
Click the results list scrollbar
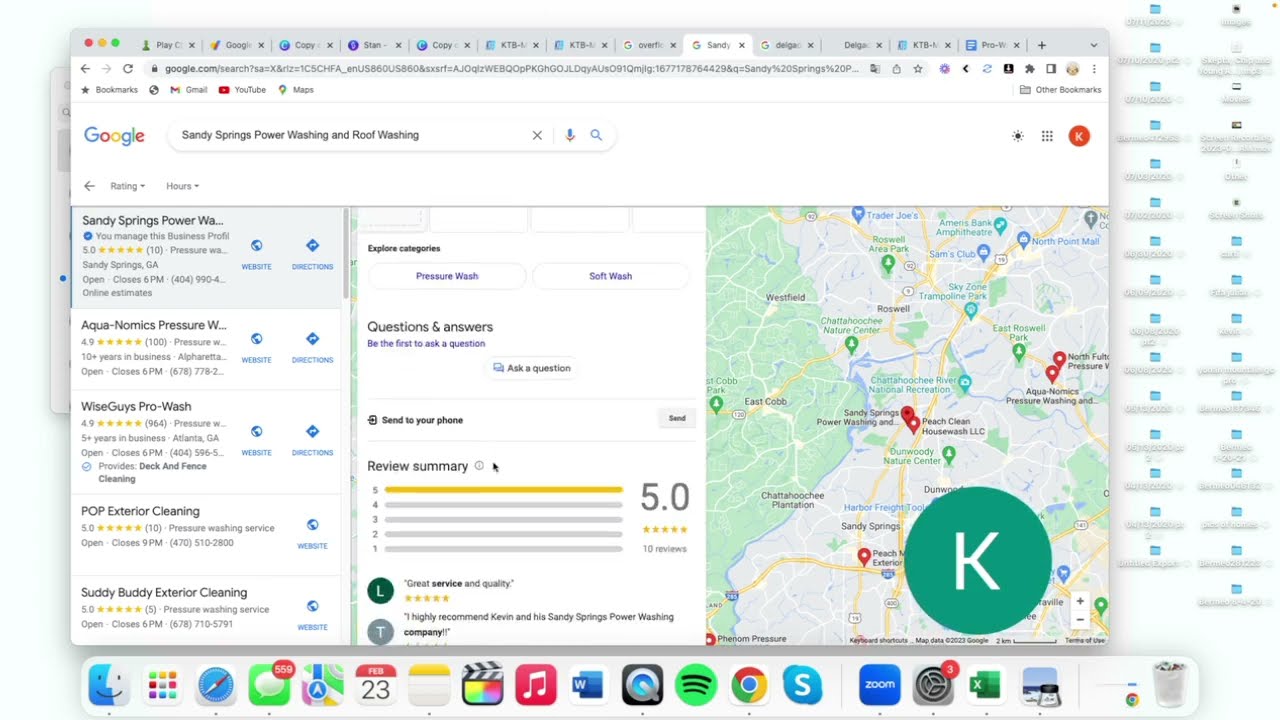pyautogui.click(x=346, y=253)
